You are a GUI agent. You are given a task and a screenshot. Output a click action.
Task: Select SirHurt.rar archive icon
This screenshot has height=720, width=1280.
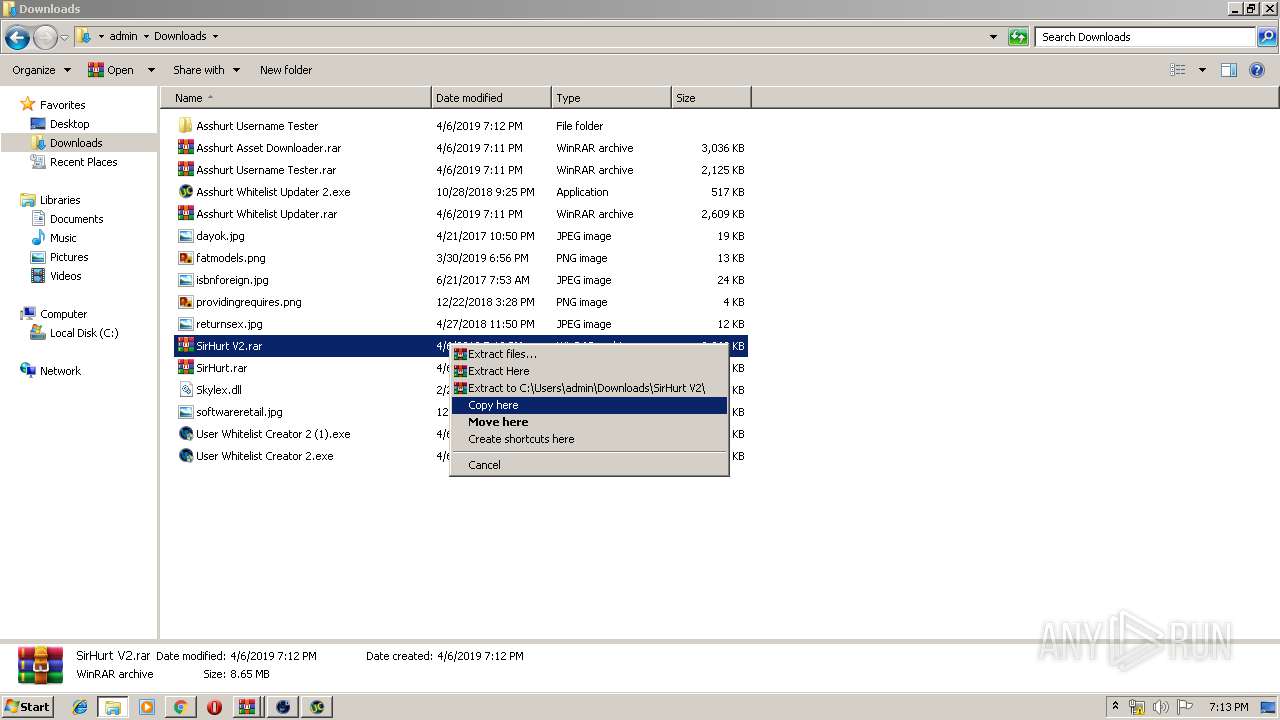pyautogui.click(x=185, y=368)
